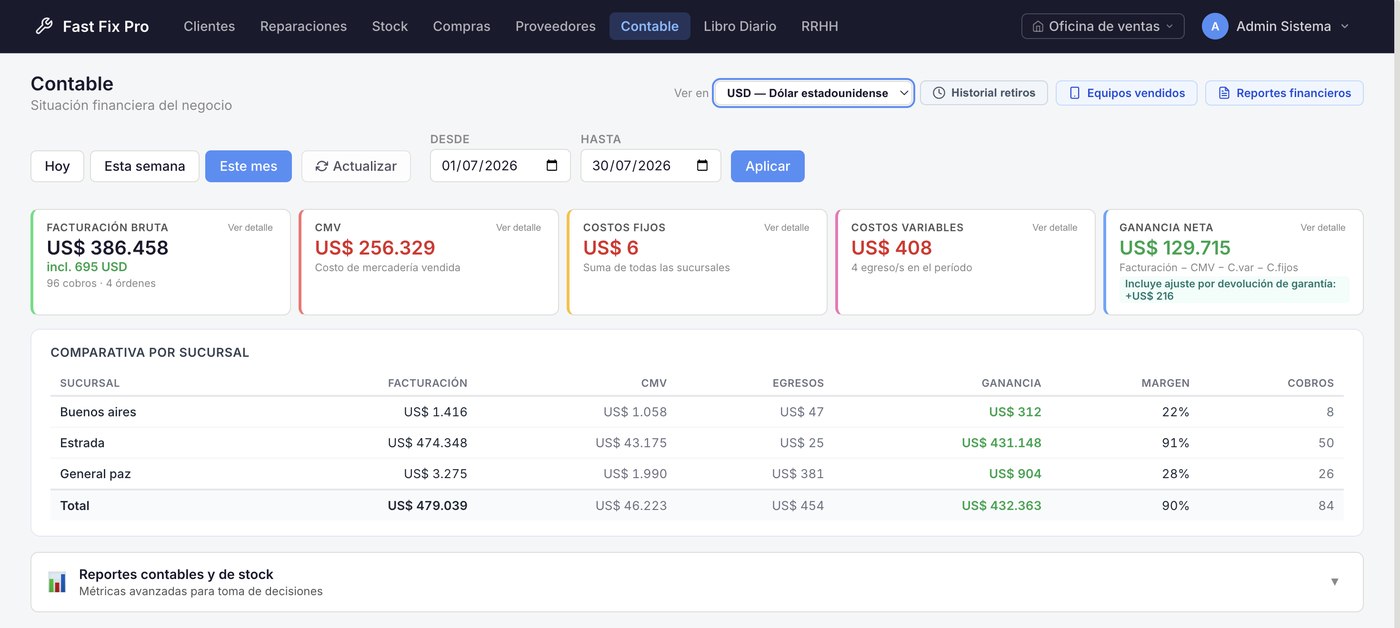Screen dimensions: 1400x628
Task: Click the bar chart icon of Reportes contables
Action: point(57,582)
